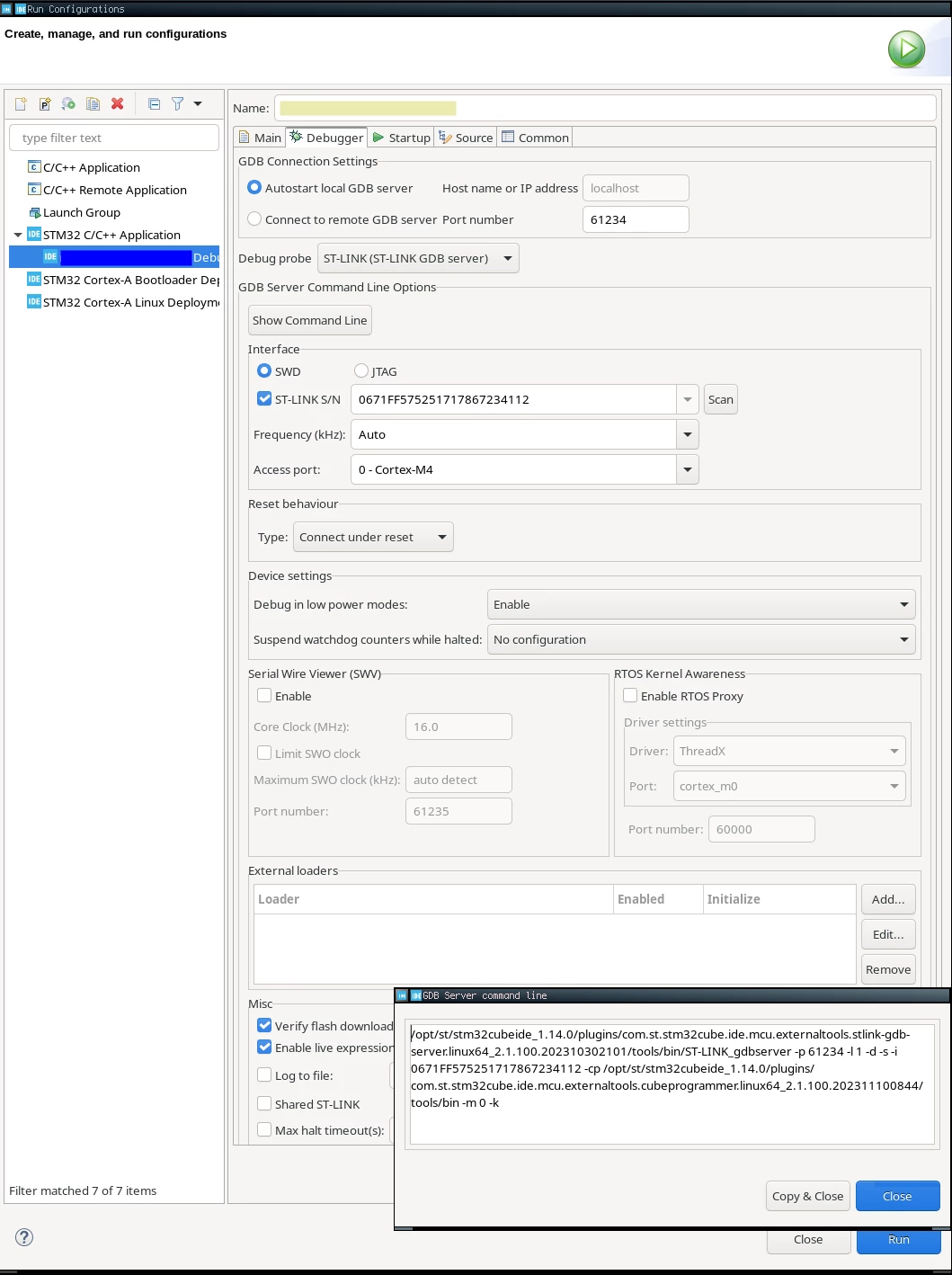Viewport: 952px width, 1275px height.
Task: Click the Initialize column header
Action: coord(779,899)
